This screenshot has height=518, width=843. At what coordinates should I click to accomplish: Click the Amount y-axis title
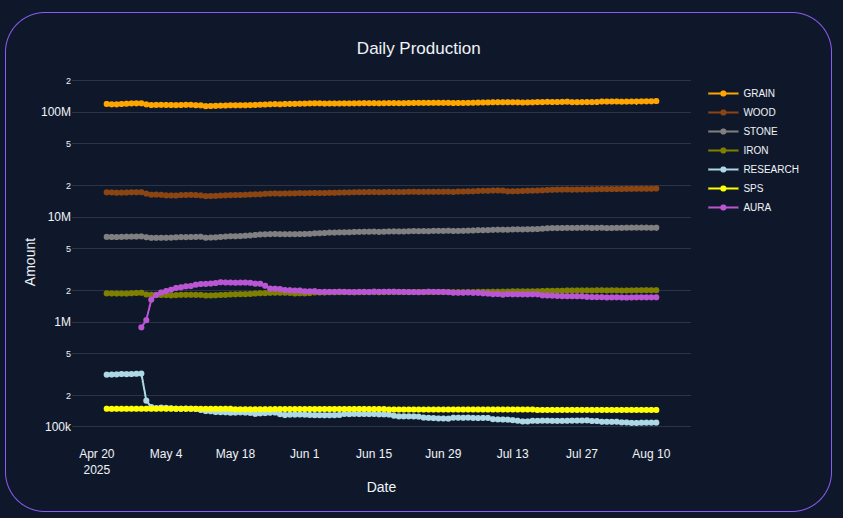pos(31,262)
